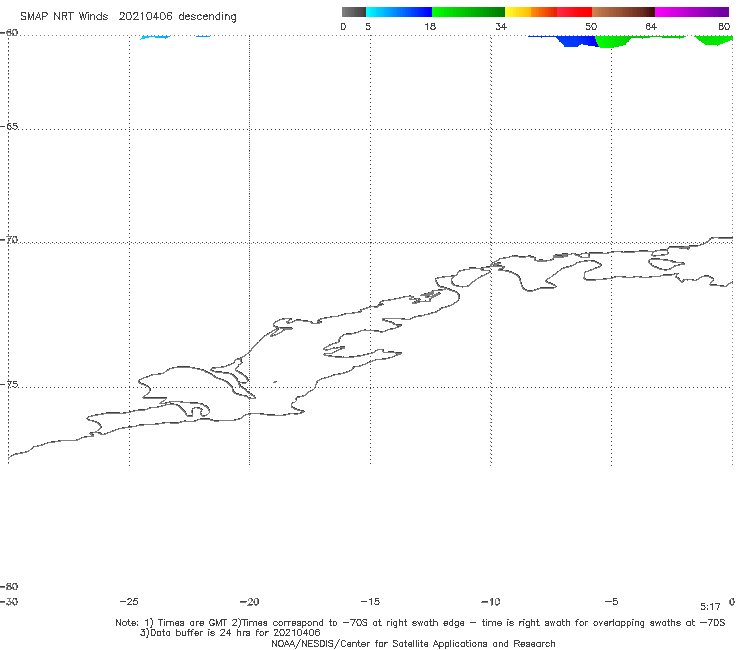This screenshot has width=740, height=650.
Task: Click the longitude label '-25'
Action: (129, 601)
